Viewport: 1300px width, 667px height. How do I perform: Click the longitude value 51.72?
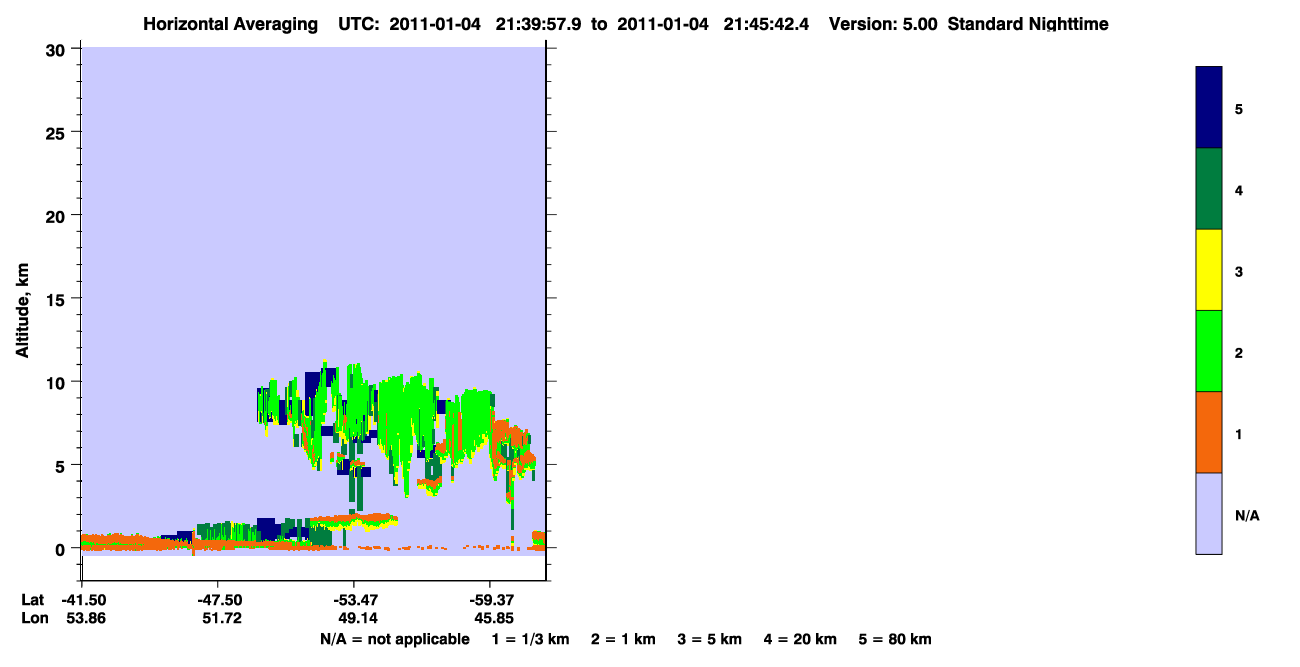(x=221, y=618)
